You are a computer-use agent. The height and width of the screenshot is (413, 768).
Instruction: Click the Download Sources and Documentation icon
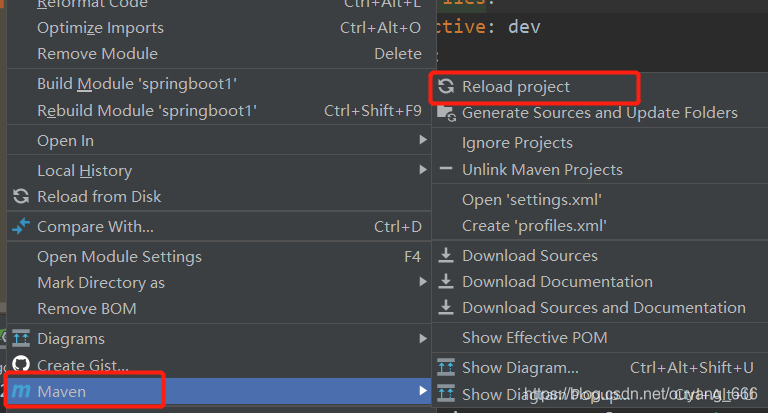point(446,307)
